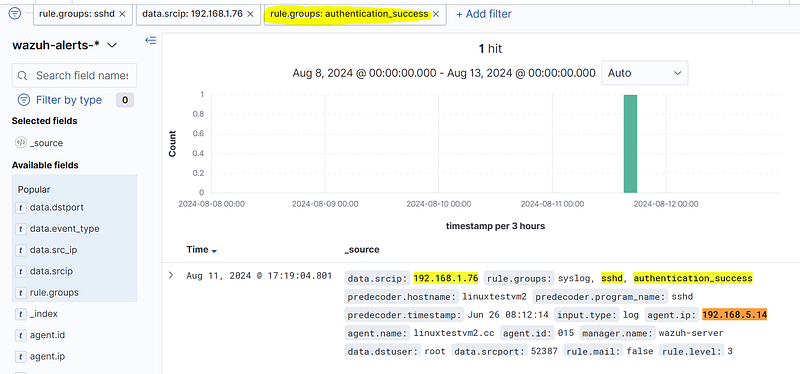Screen dimensions: 800x374
Task: Click the predecoder.timestamp value Jun 26 08:12:14
Action: tap(508, 315)
